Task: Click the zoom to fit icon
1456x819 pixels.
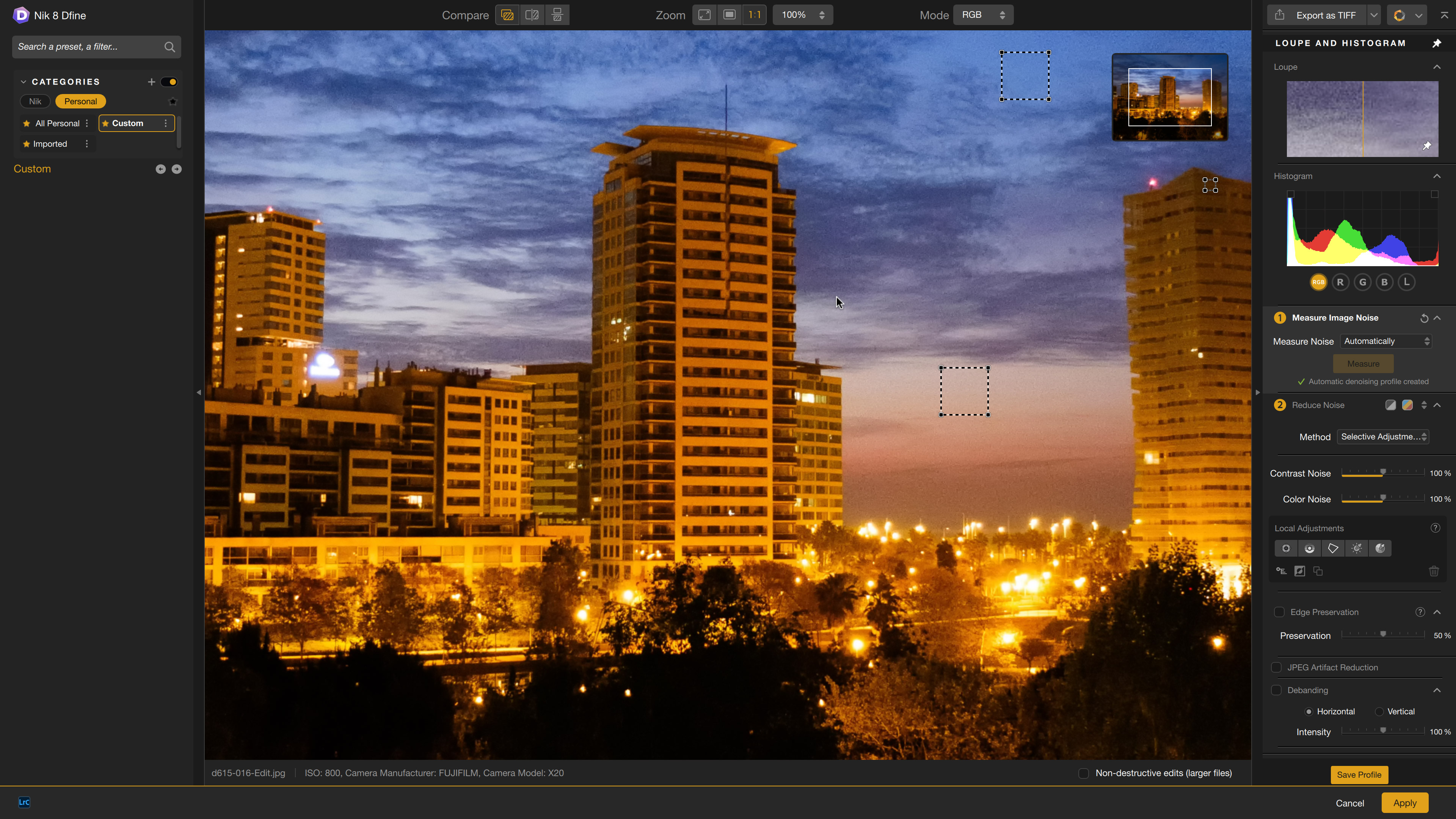Action: point(704,15)
